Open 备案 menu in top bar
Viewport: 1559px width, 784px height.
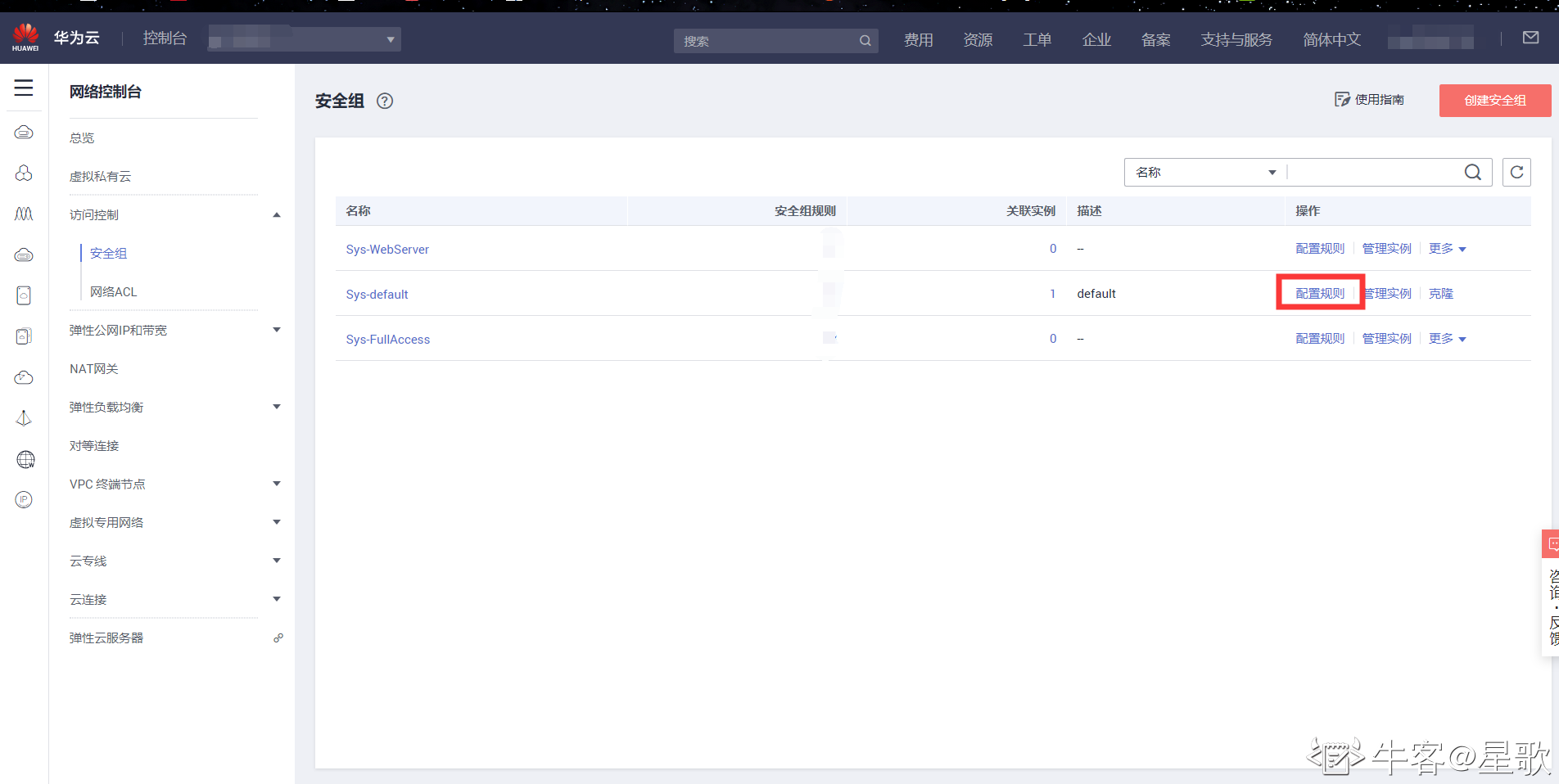tap(1156, 40)
